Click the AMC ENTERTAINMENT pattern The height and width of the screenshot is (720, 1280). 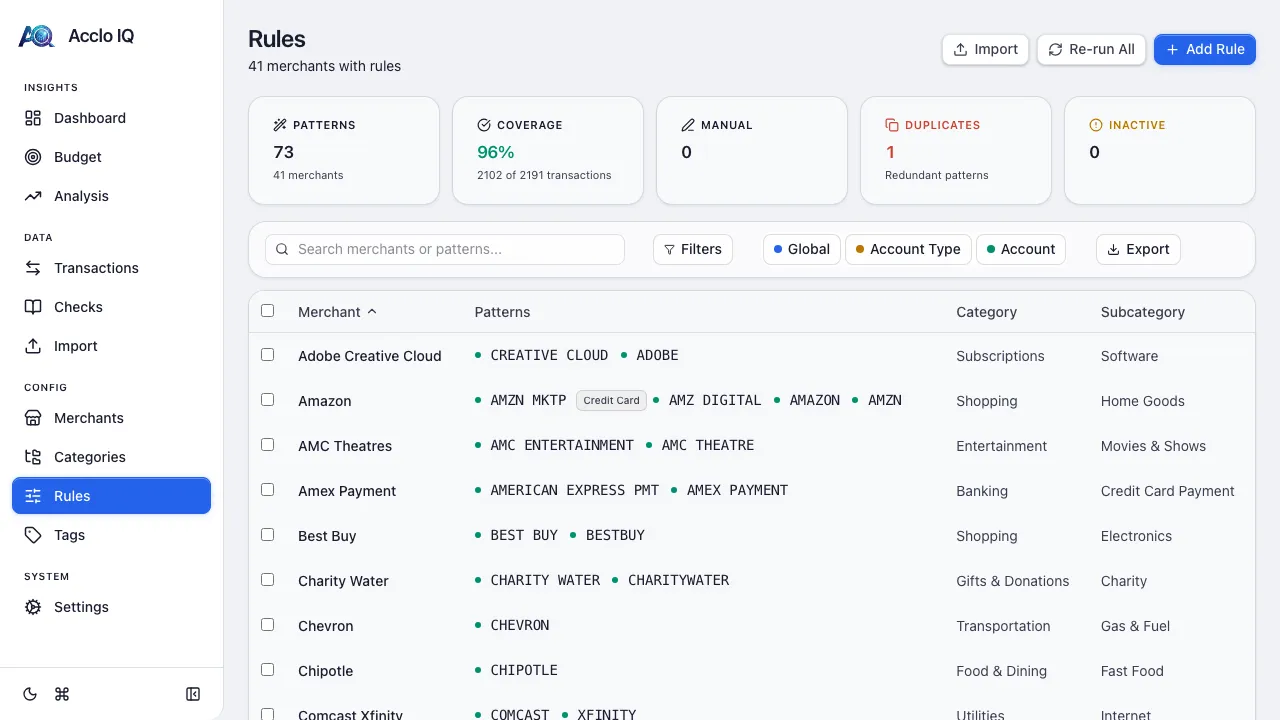click(x=562, y=445)
